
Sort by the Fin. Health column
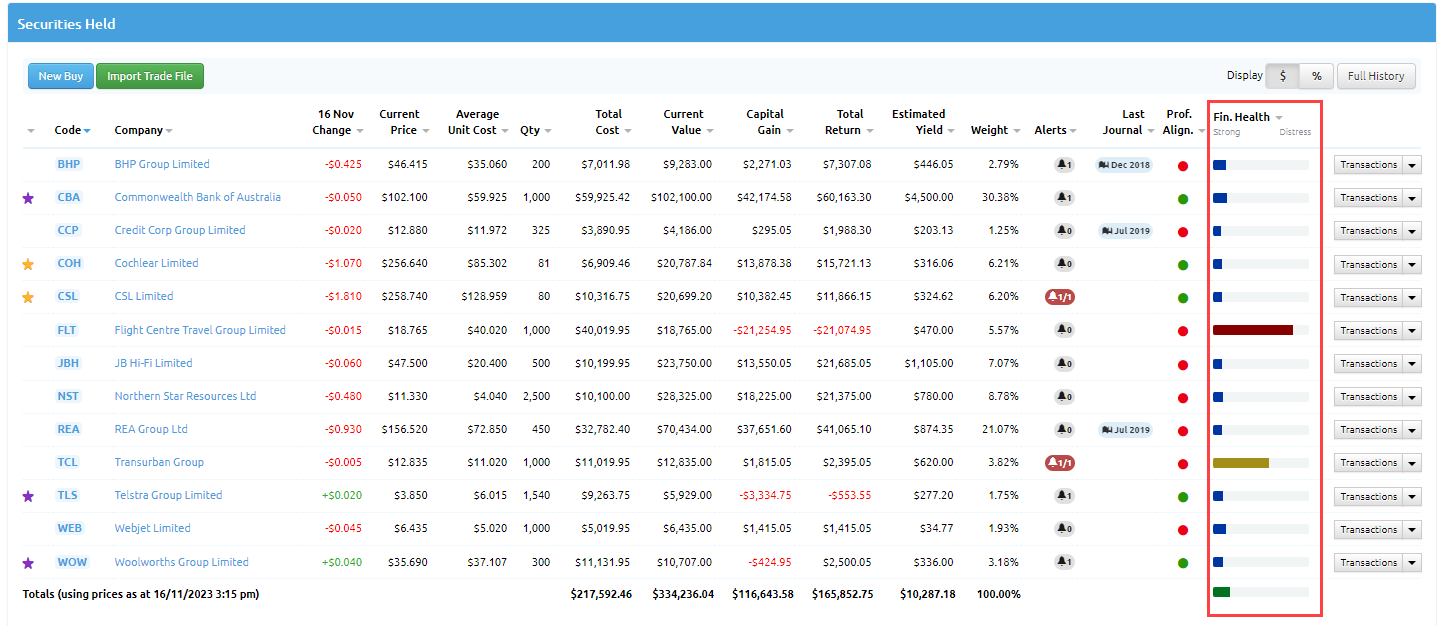(1247, 117)
